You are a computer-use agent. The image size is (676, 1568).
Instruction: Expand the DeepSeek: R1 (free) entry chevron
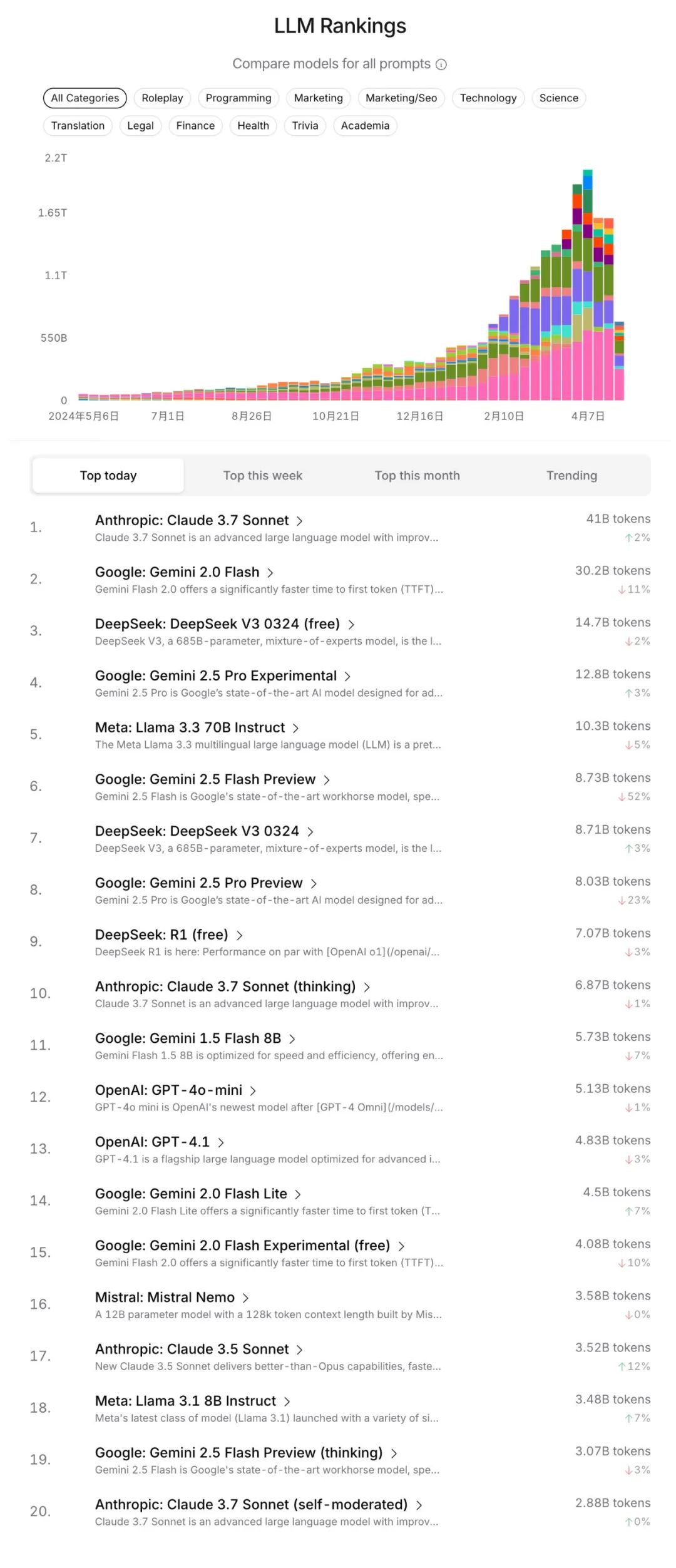coord(239,935)
